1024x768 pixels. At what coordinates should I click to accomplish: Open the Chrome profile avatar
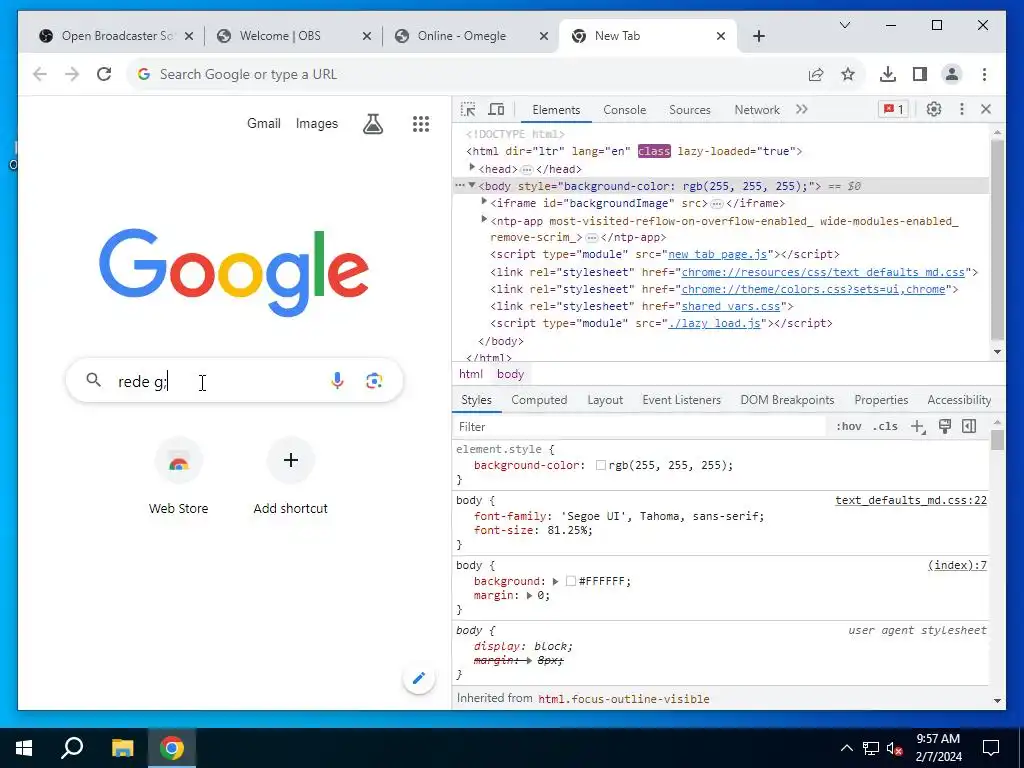point(952,74)
